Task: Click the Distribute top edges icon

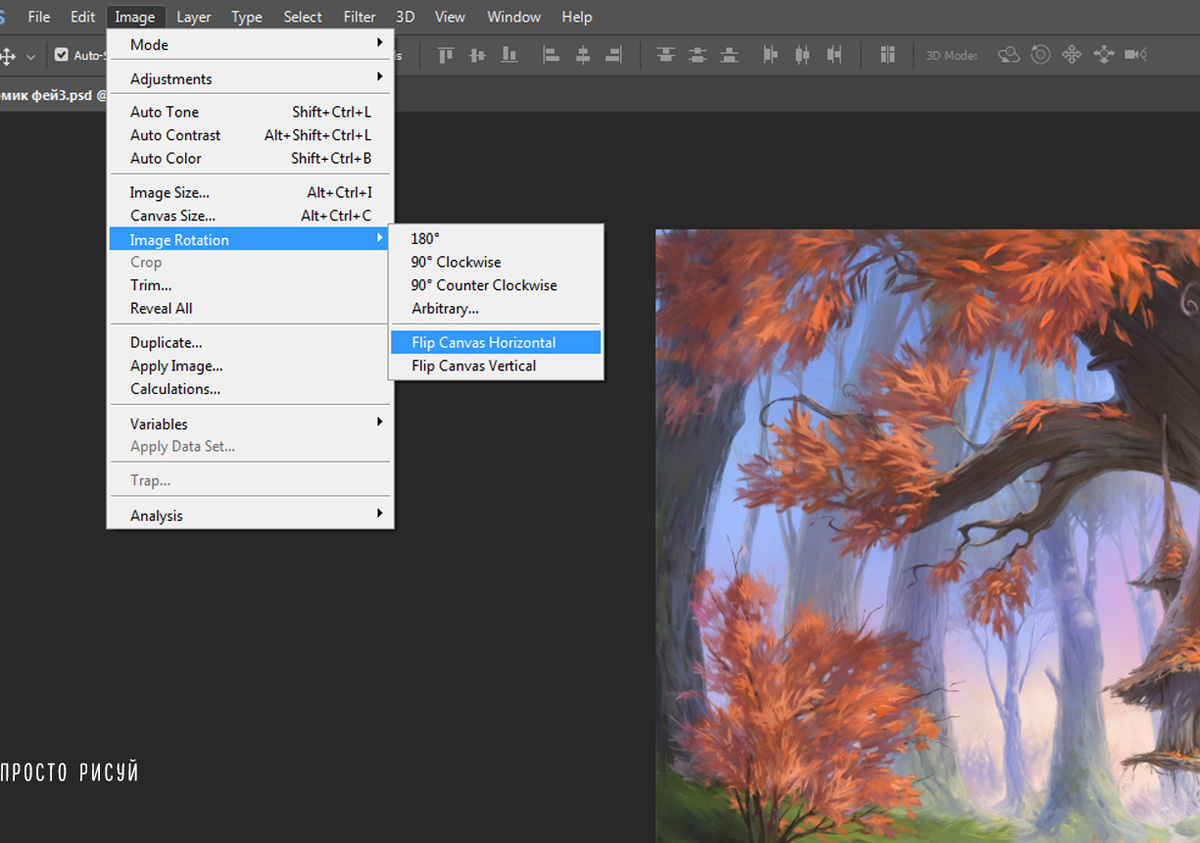Action: point(666,55)
